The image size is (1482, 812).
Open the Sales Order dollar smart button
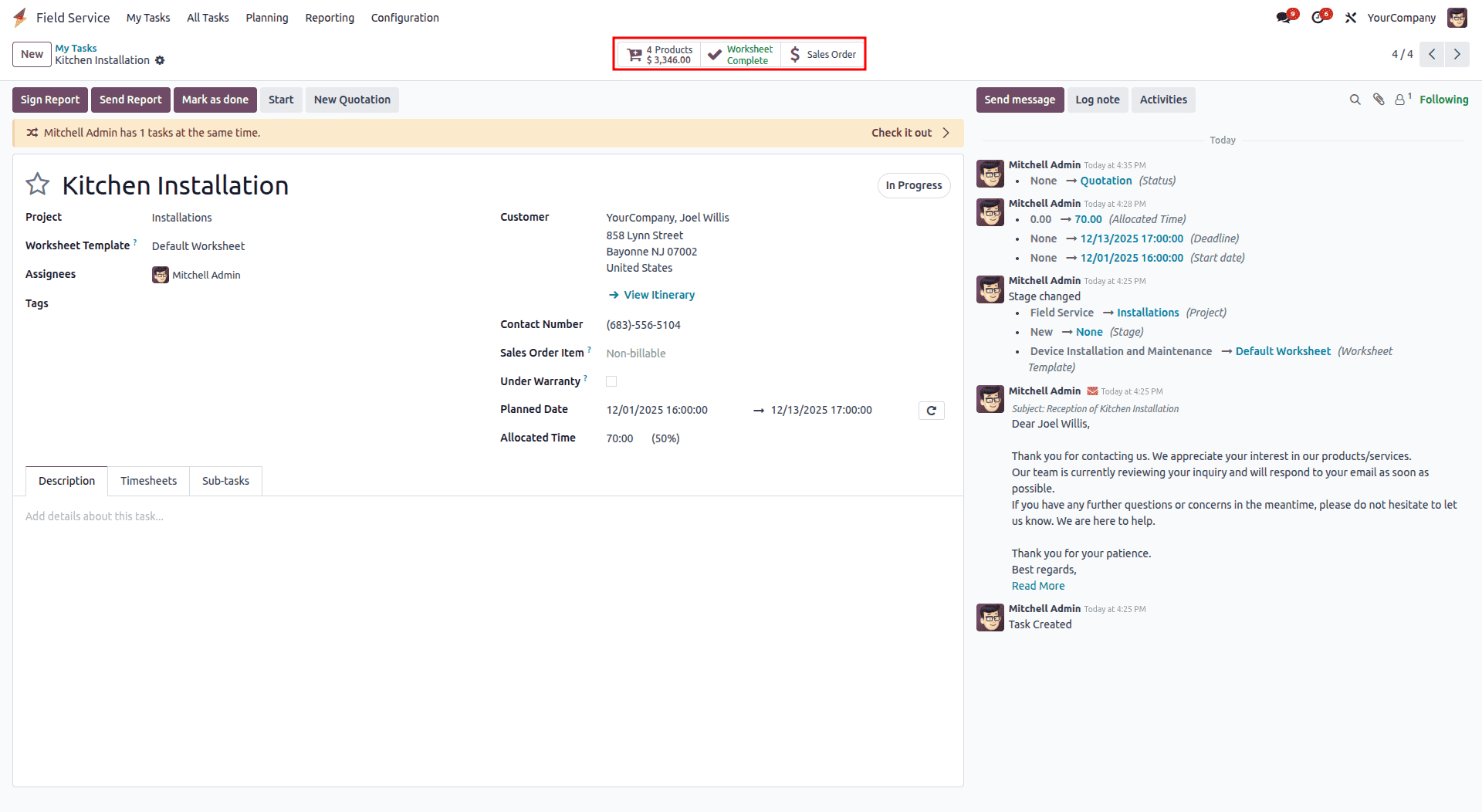pyautogui.click(x=822, y=54)
